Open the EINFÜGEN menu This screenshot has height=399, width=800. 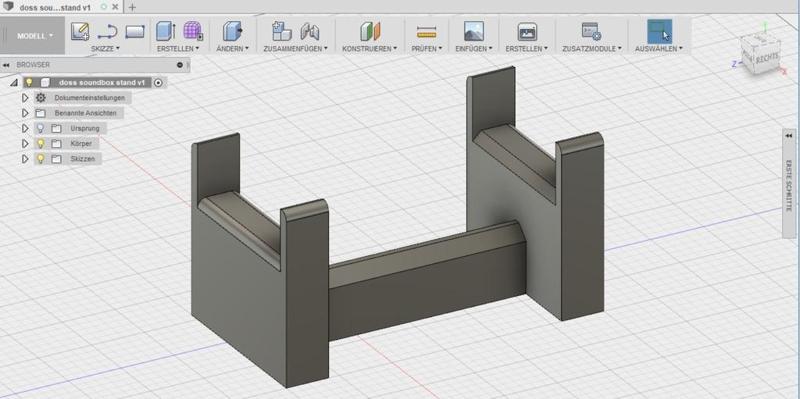tap(474, 48)
